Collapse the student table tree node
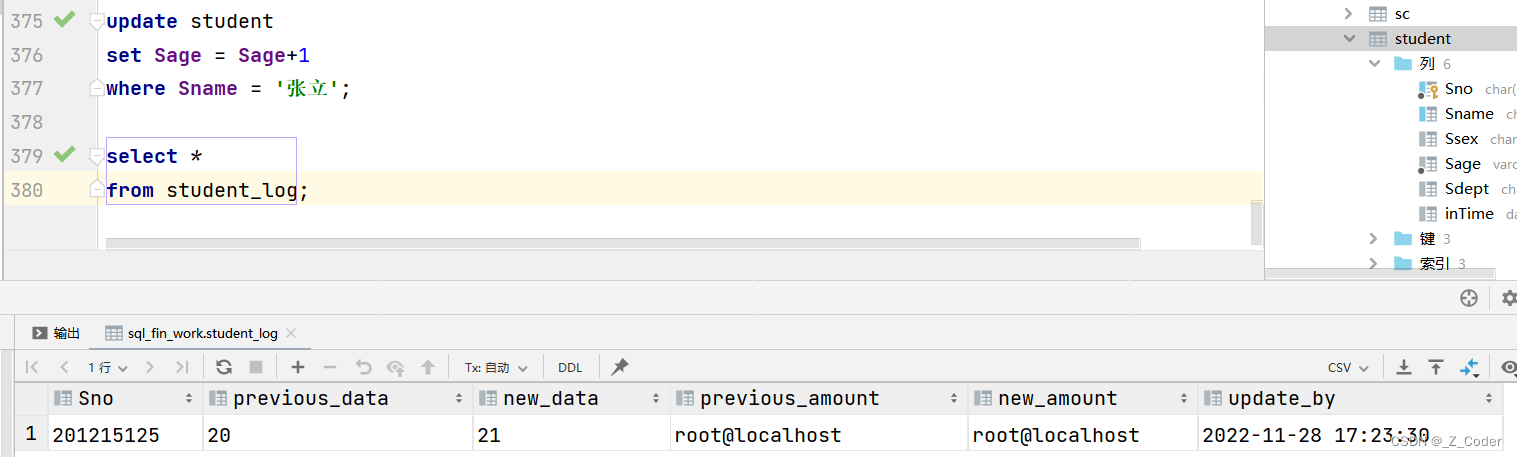1517x457 pixels. click(1349, 39)
